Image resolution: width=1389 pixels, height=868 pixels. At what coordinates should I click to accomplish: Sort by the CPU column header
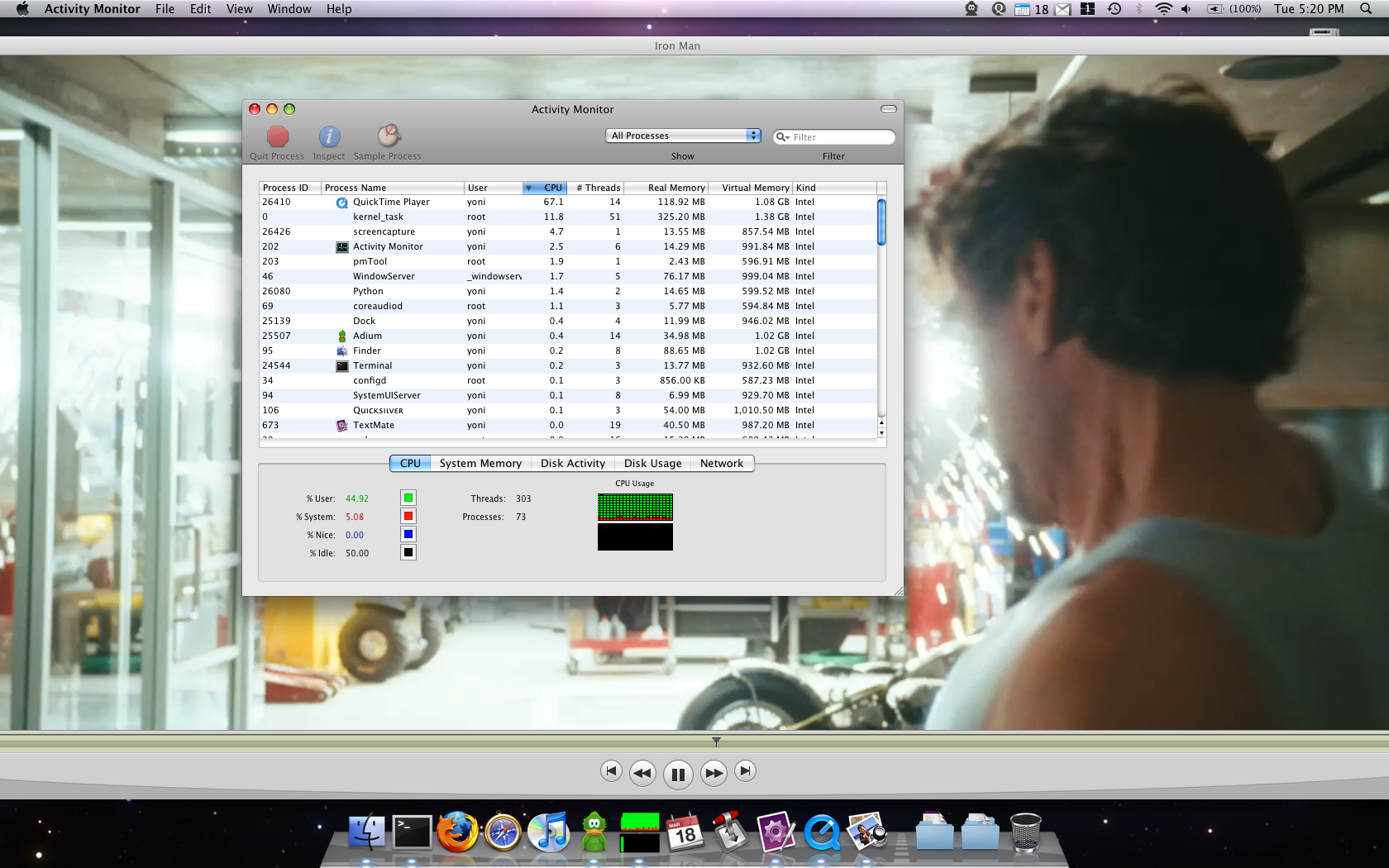(x=545, y=188)
